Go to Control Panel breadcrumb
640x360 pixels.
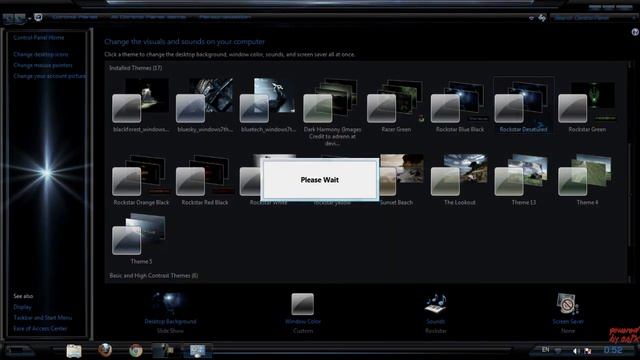pyautogui.click(x=75, y=17)
